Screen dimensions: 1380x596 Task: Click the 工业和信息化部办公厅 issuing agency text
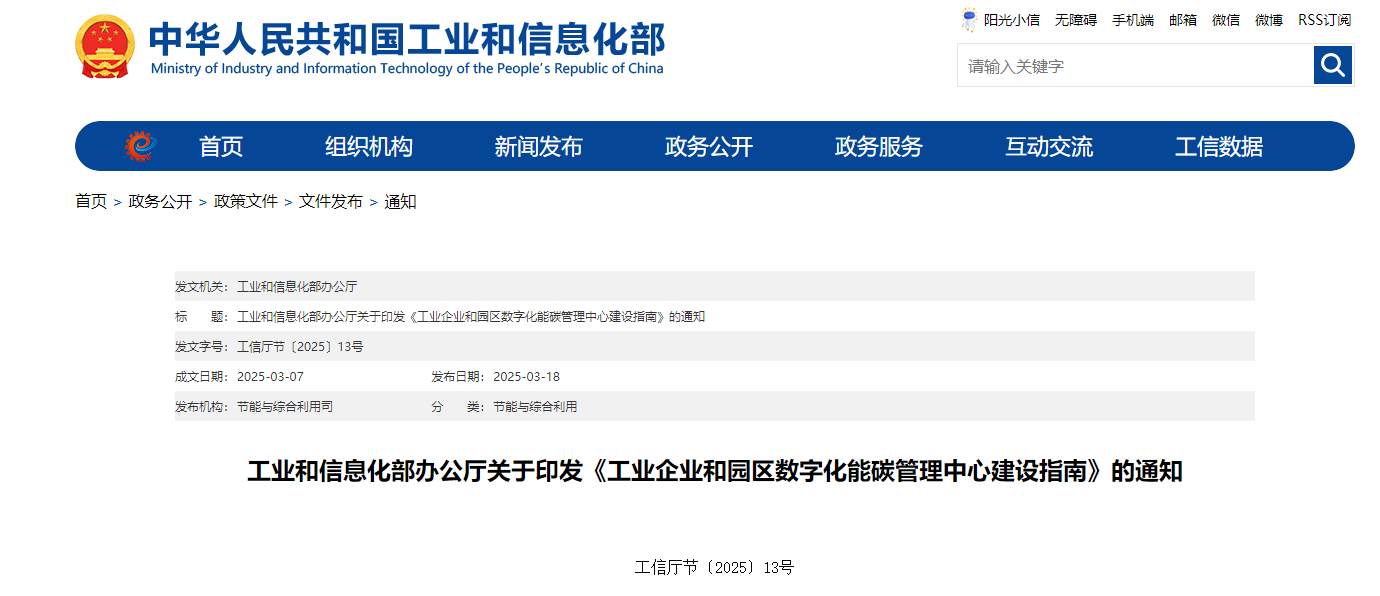[x=297, y=286]
